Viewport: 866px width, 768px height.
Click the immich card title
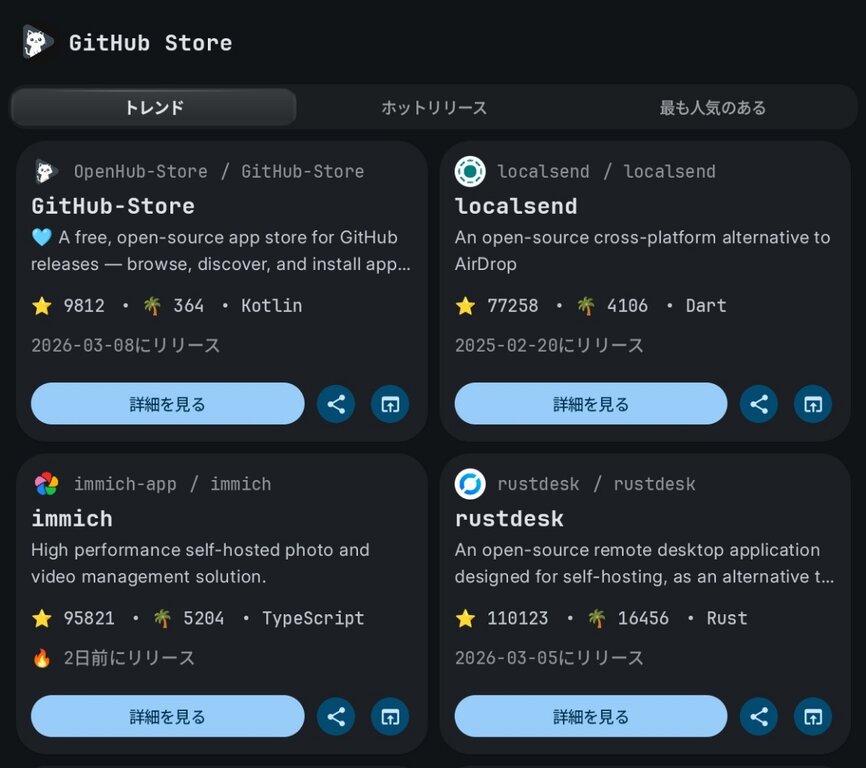tap(72, 518)
